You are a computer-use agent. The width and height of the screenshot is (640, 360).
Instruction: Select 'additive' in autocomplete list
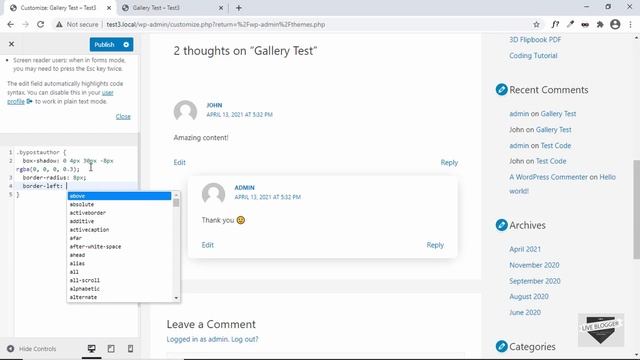point(120,221)
